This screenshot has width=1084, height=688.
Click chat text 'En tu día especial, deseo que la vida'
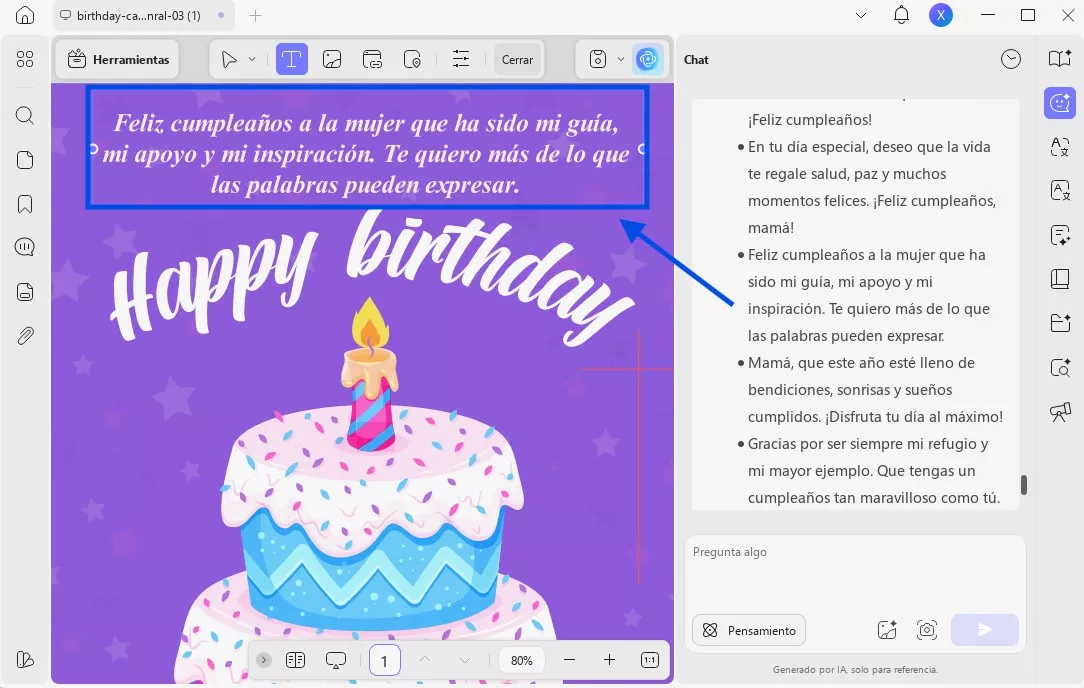869,147
